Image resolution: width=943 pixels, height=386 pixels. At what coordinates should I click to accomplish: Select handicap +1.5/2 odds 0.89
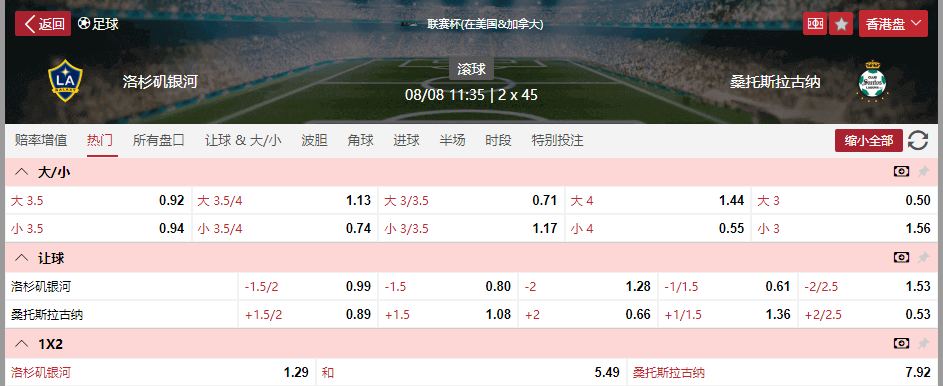tap(308, 314)
